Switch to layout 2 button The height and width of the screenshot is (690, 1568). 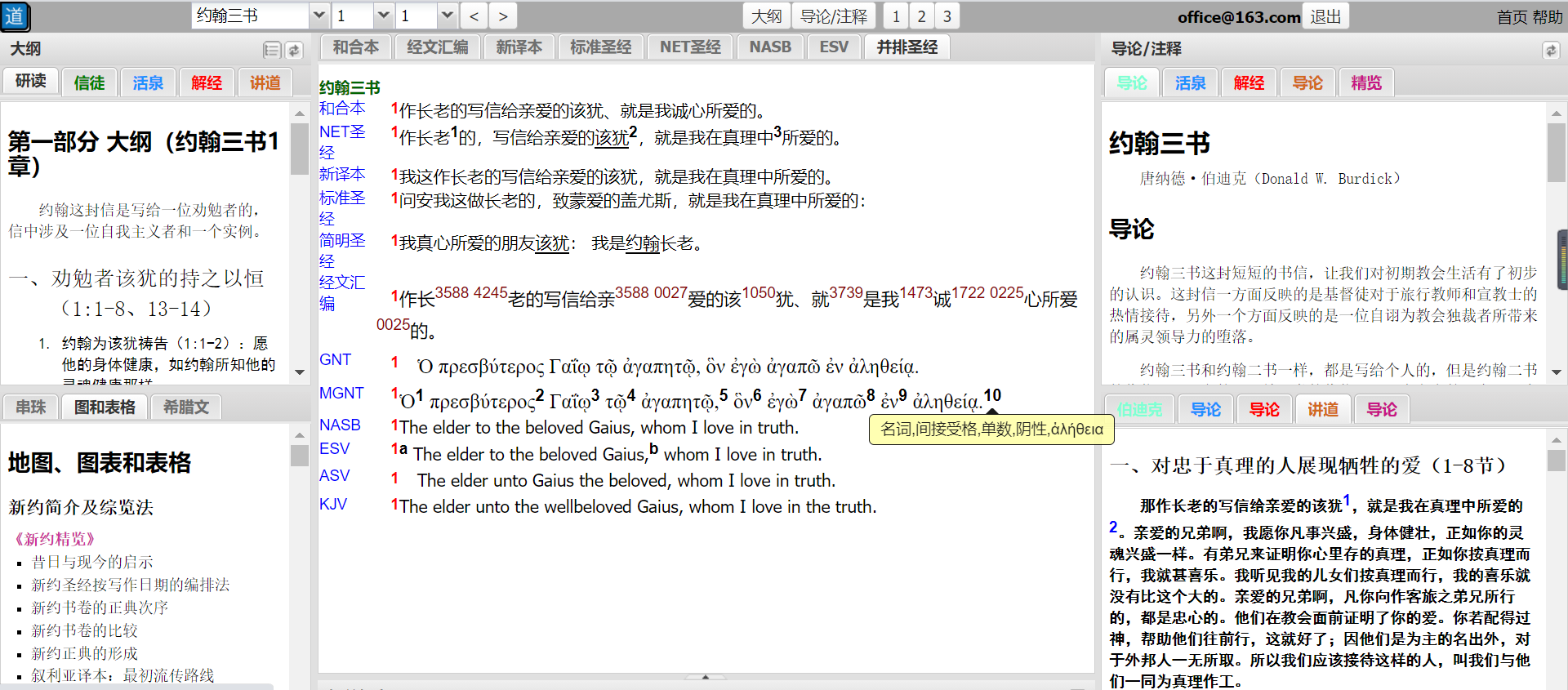[921, 16]
